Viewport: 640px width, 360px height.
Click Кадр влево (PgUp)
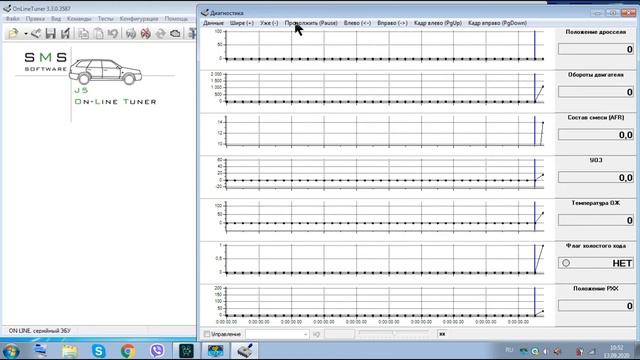point(438,23)
